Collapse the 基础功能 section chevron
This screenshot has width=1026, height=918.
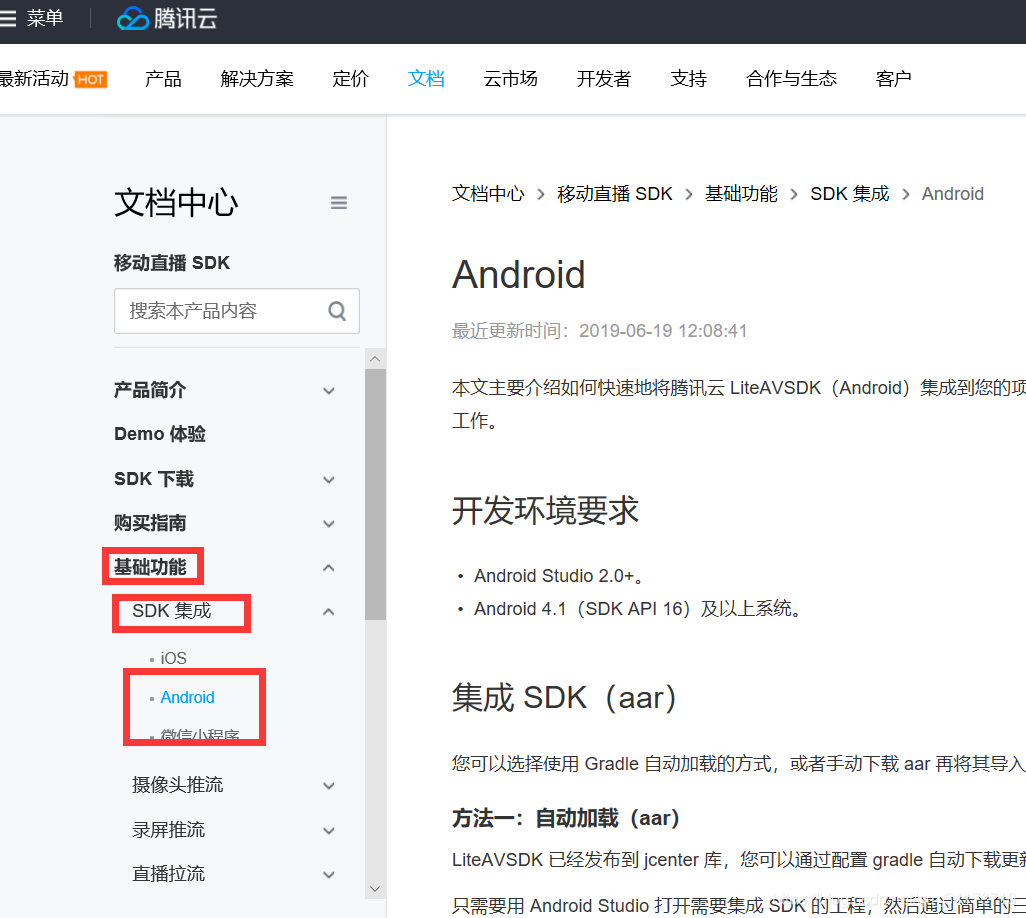coord(329,567)
